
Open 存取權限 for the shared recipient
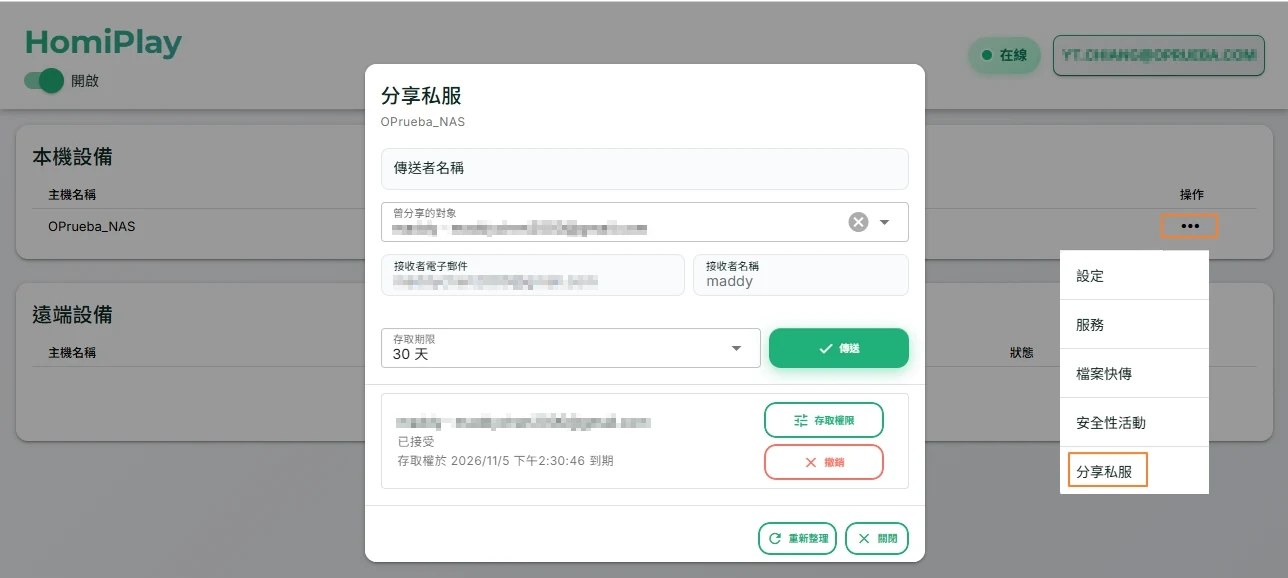click(x=823, y=420)
